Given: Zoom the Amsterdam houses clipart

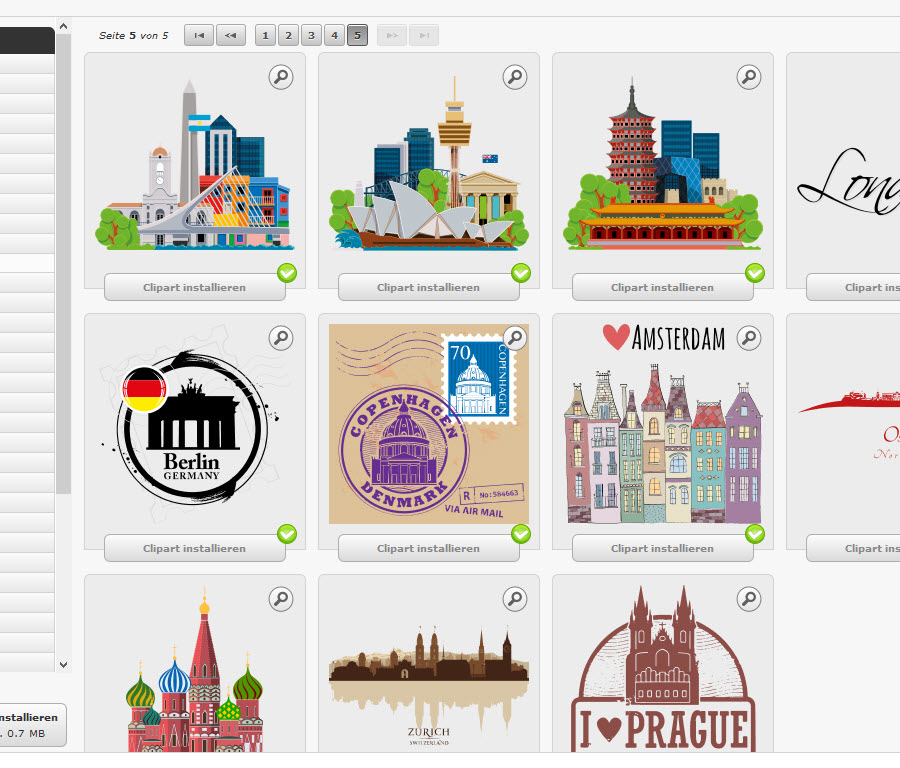Looking at the screenshot, I should coord(749,338).
